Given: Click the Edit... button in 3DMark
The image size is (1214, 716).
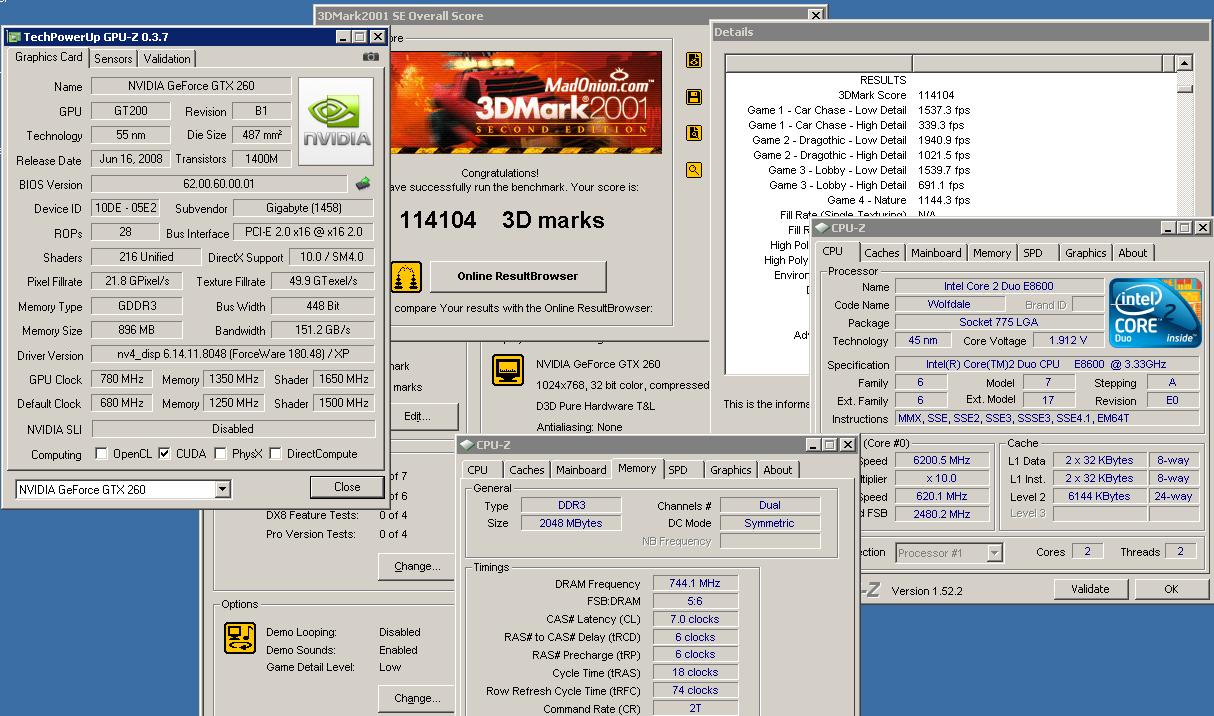Looking at the screenshot, I should pyautogui.click(x=417, y=416).
